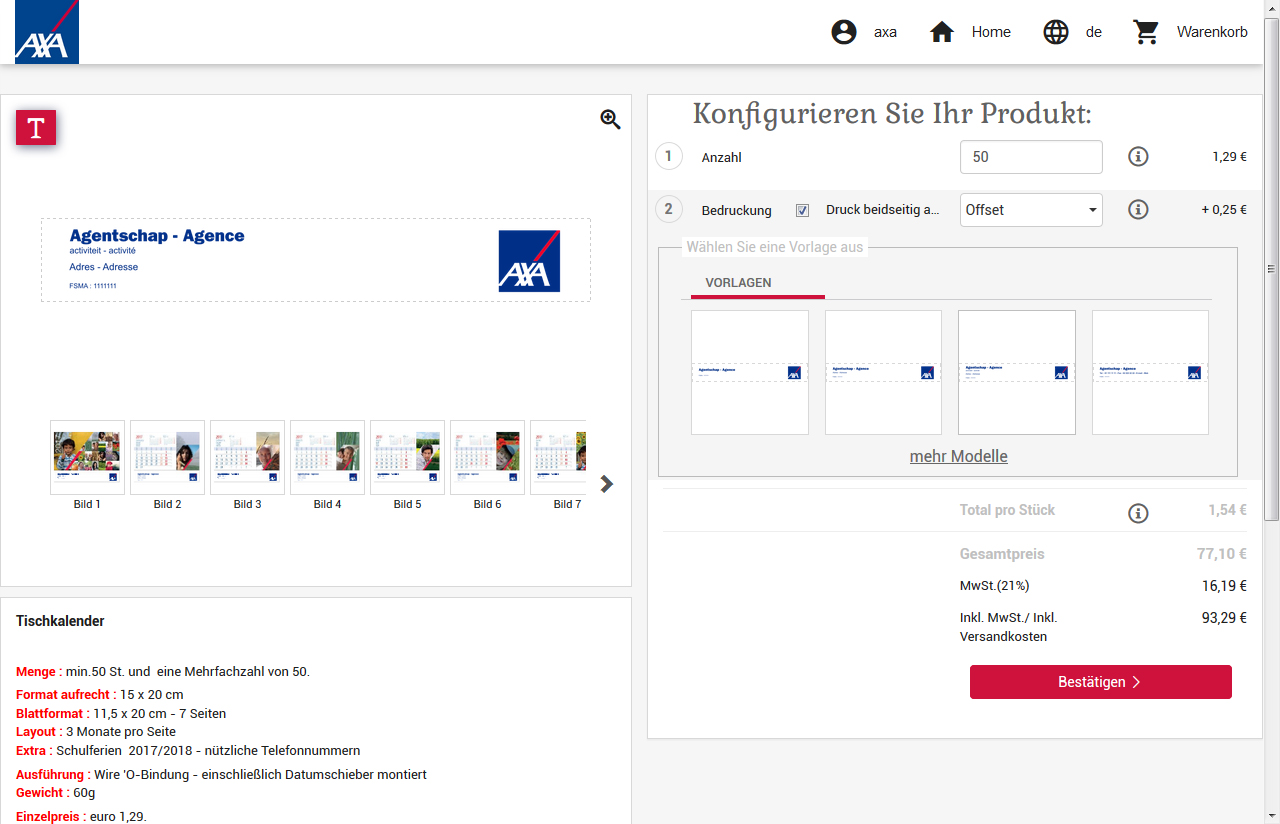Click the AXA logo in calendar preview
Viewport: 1280px width, 824px height.
529,261
